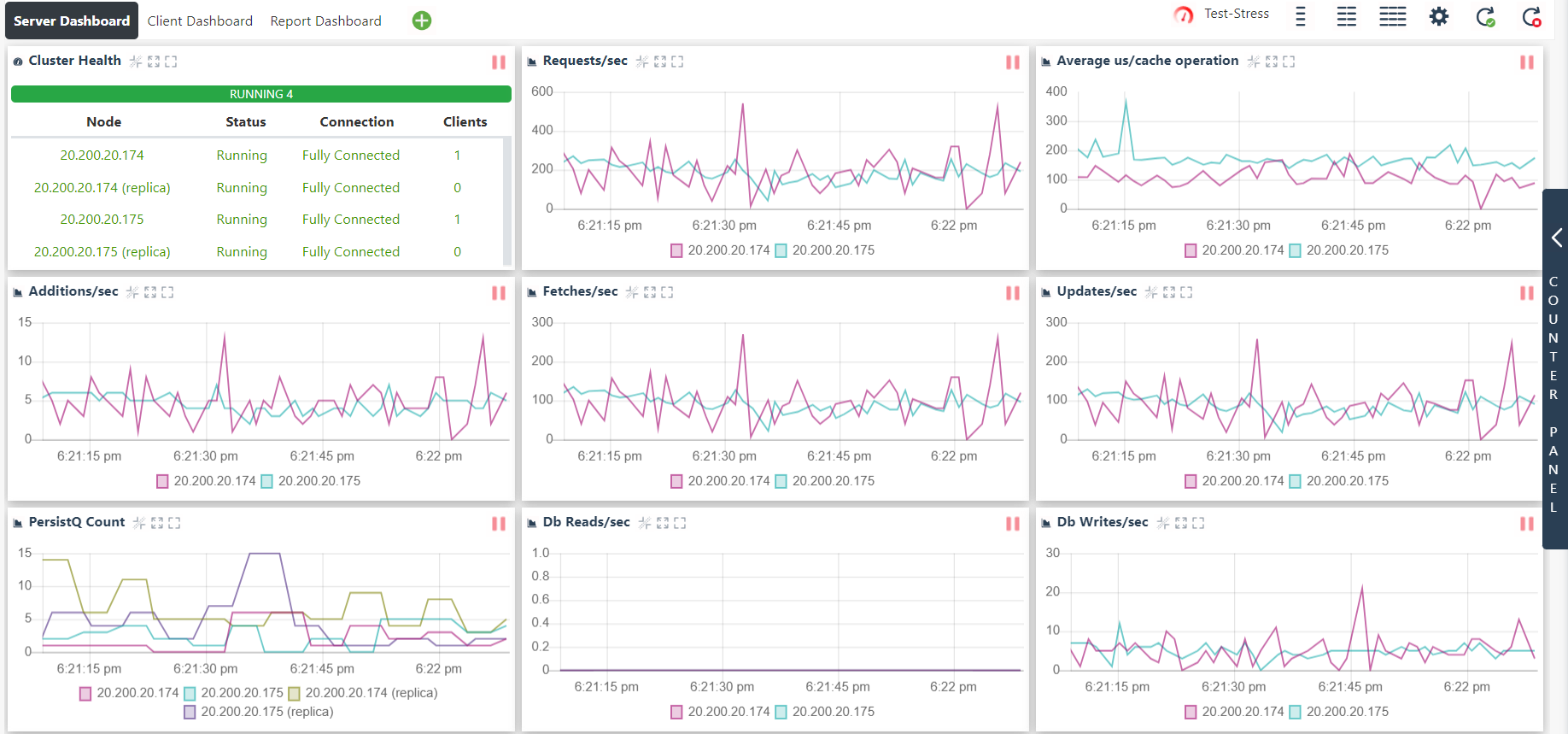
Task: Click the Cluster Health table scrollbar
Action: coord(507,202)
